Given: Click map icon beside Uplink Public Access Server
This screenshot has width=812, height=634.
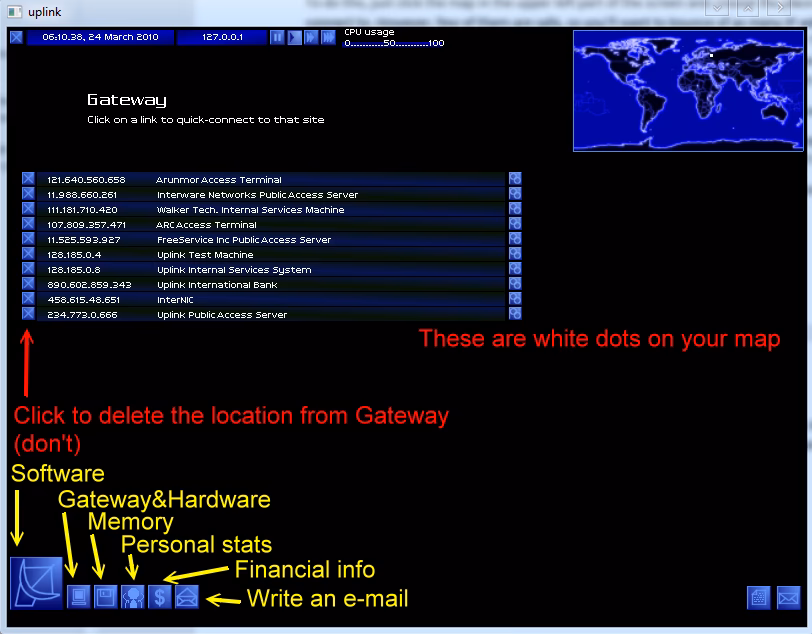Looking at the screenshot, I should coord(515,314).
